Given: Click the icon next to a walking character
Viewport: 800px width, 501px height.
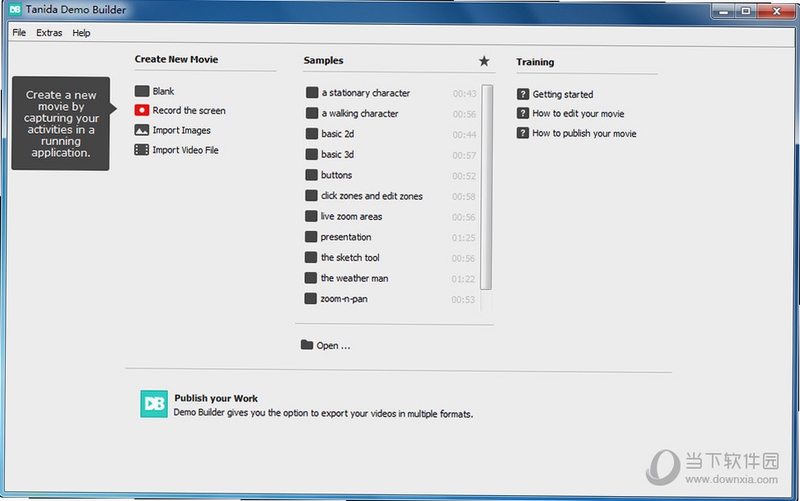Looking at the screenshot, I should [x=312, y=113].
